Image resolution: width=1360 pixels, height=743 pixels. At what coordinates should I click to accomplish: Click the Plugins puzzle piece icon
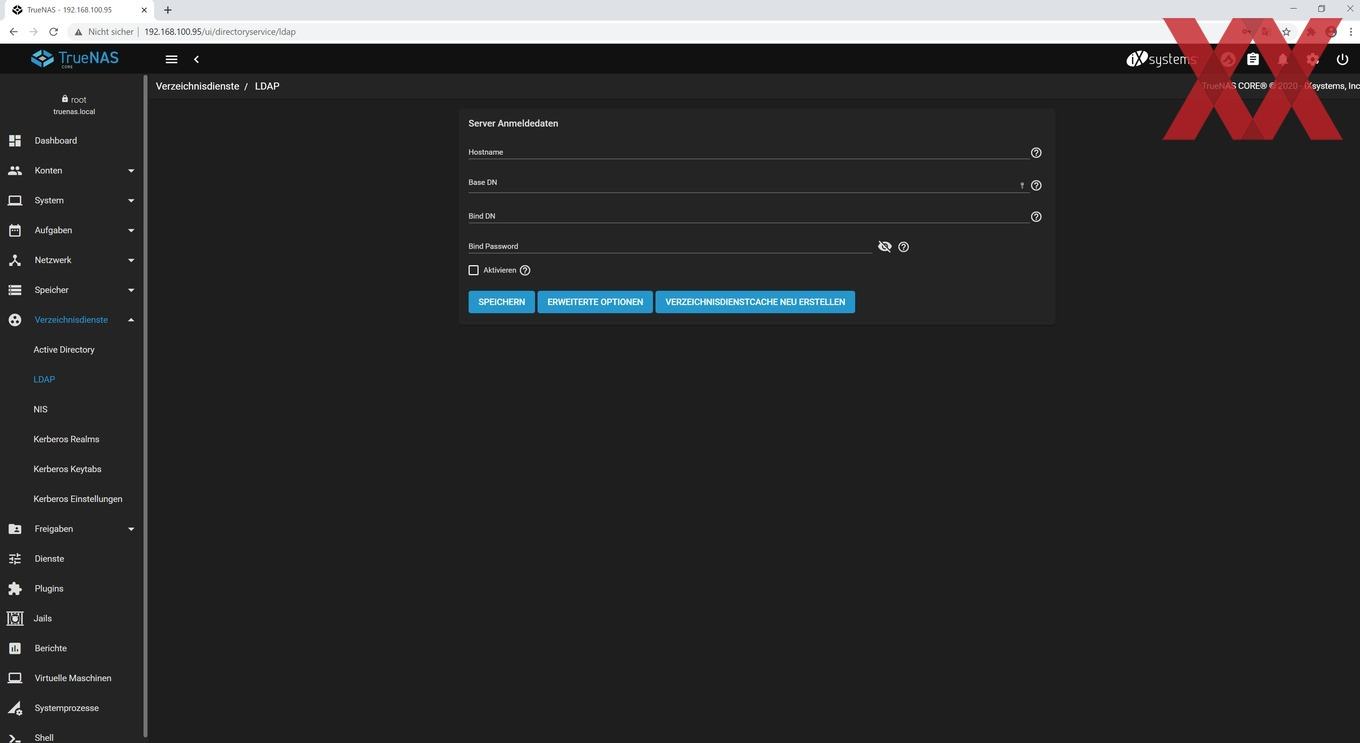(x=15, y=589)
